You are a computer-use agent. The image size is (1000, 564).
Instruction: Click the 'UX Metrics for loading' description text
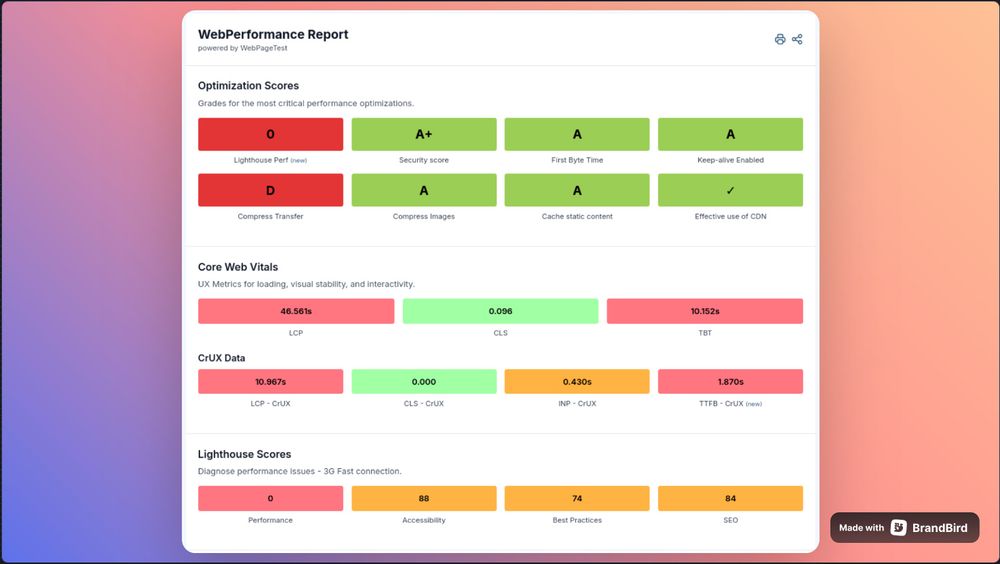306,284
